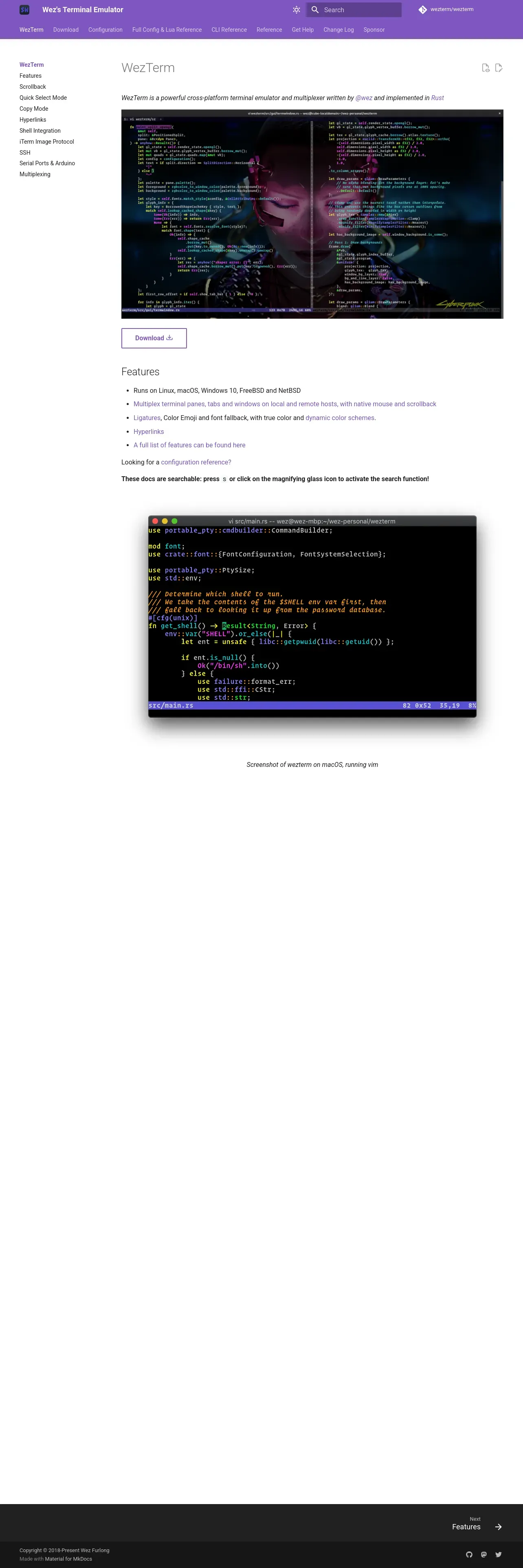Open the configuration reference link

(196, 462)
